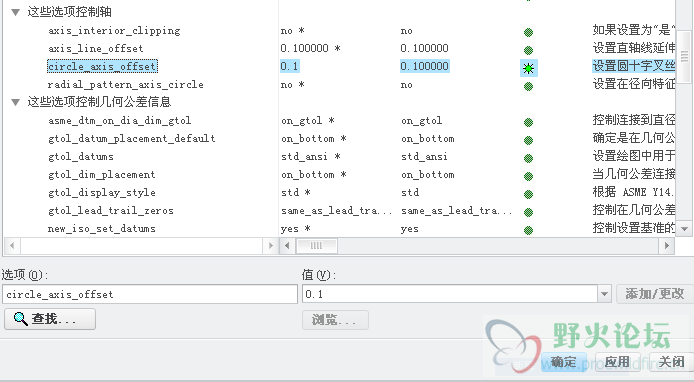The height and width of the screenshot is (382, 694).
Task: Click value 'std *' of gtol_display_style
Action: (296, 193)
